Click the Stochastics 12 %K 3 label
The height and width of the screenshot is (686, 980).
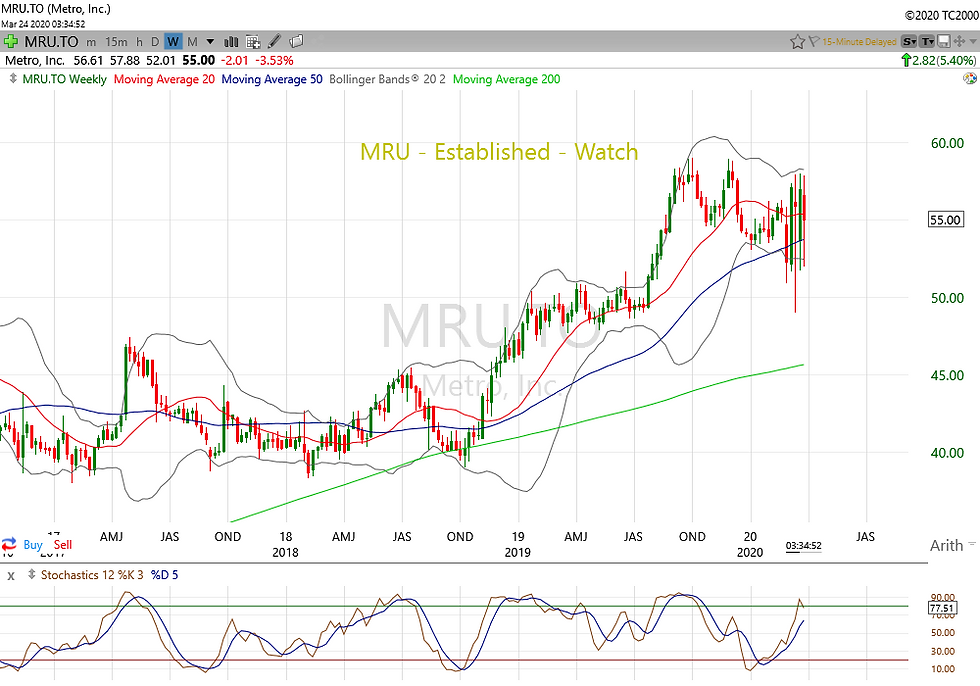coord(92,575)
